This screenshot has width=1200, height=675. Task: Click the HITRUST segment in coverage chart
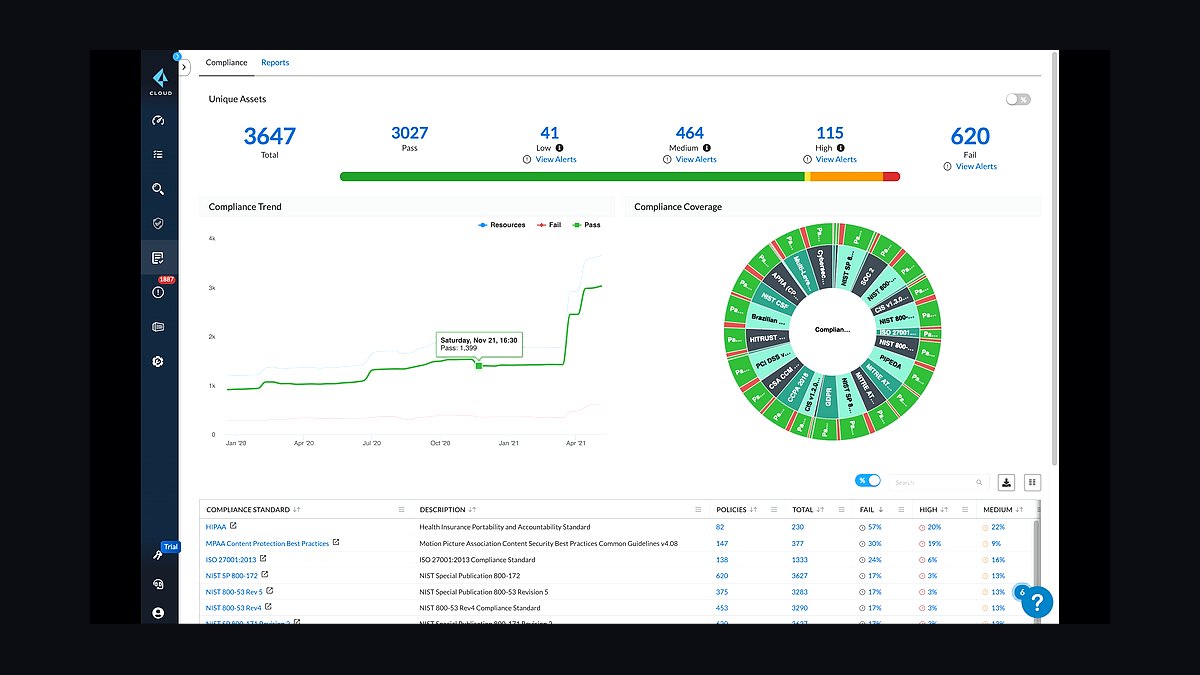(x=770, y=340)
